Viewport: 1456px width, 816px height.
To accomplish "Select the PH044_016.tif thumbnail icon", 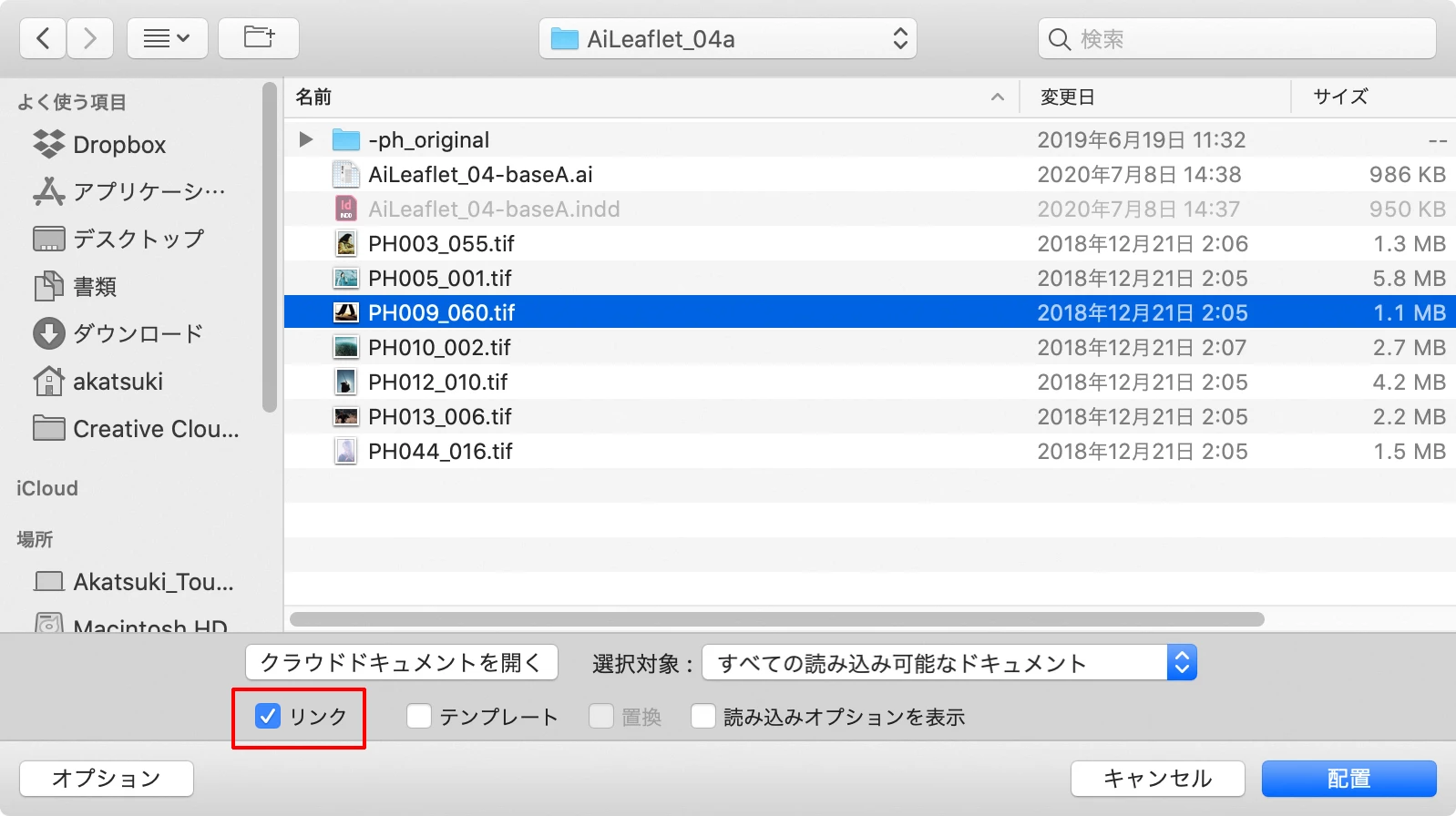I will [346, 451].
